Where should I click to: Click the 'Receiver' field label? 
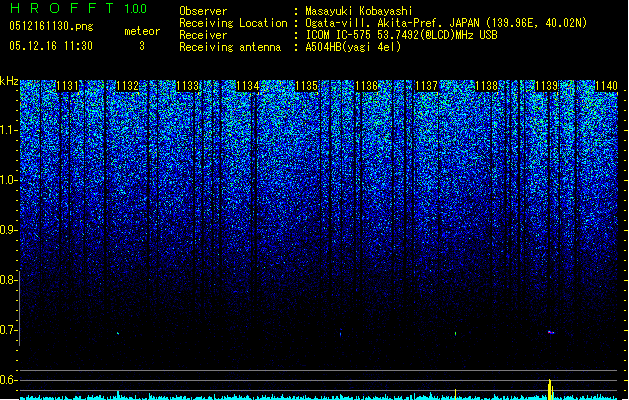click(x=203, y=35)
